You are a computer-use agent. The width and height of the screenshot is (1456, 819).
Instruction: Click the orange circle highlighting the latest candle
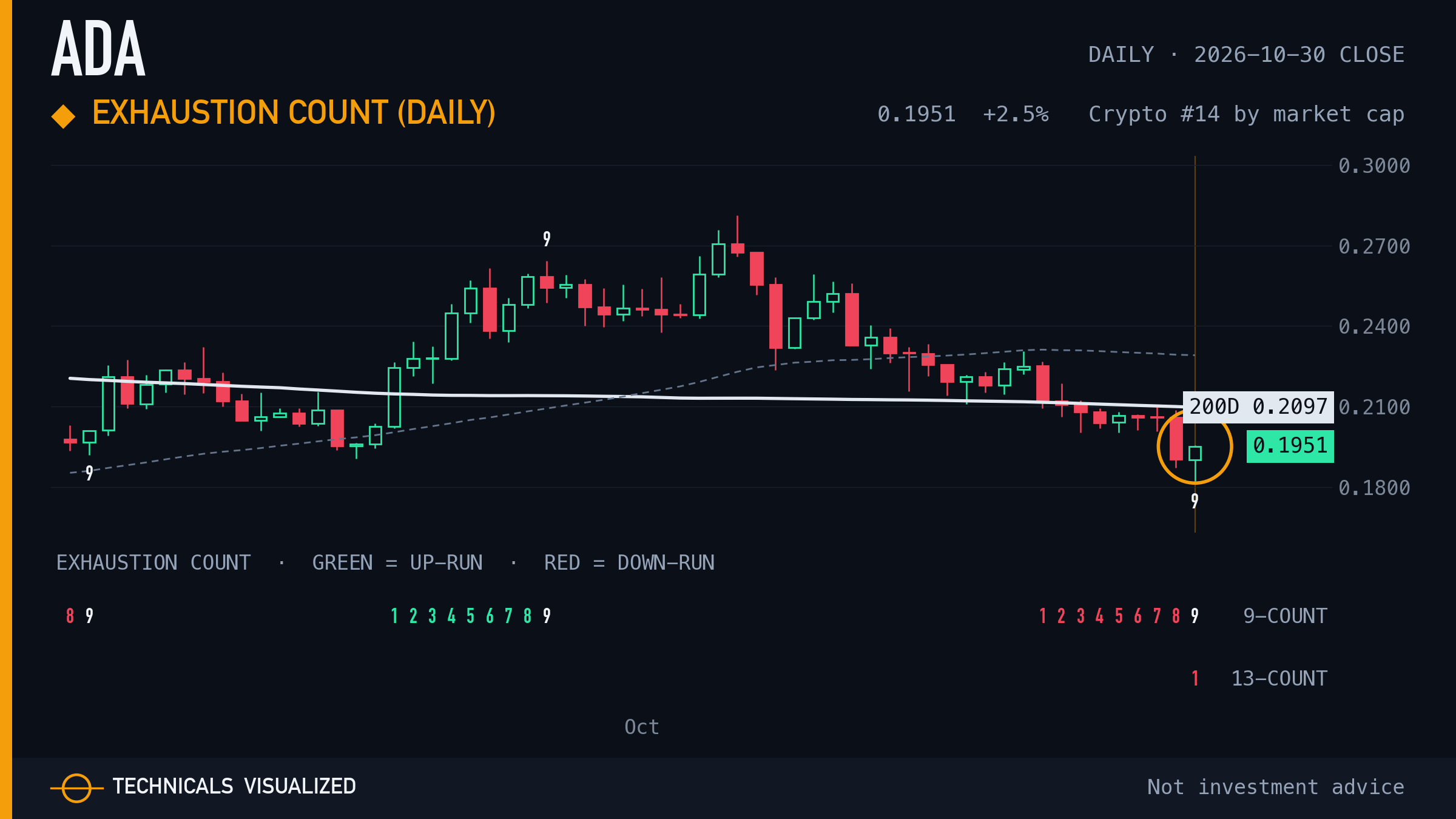coord(1195,447)
